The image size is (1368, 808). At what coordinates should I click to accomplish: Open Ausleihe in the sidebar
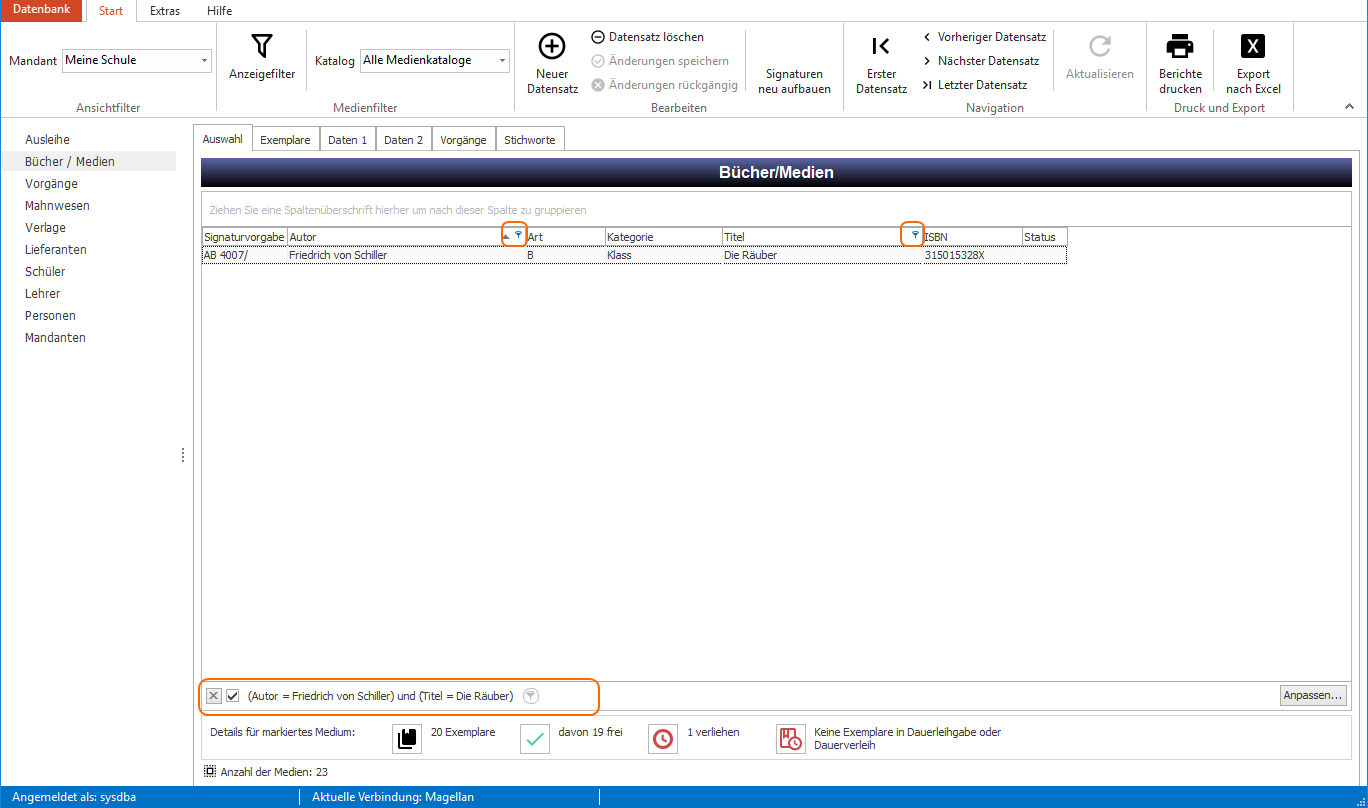tap(47, 139)
